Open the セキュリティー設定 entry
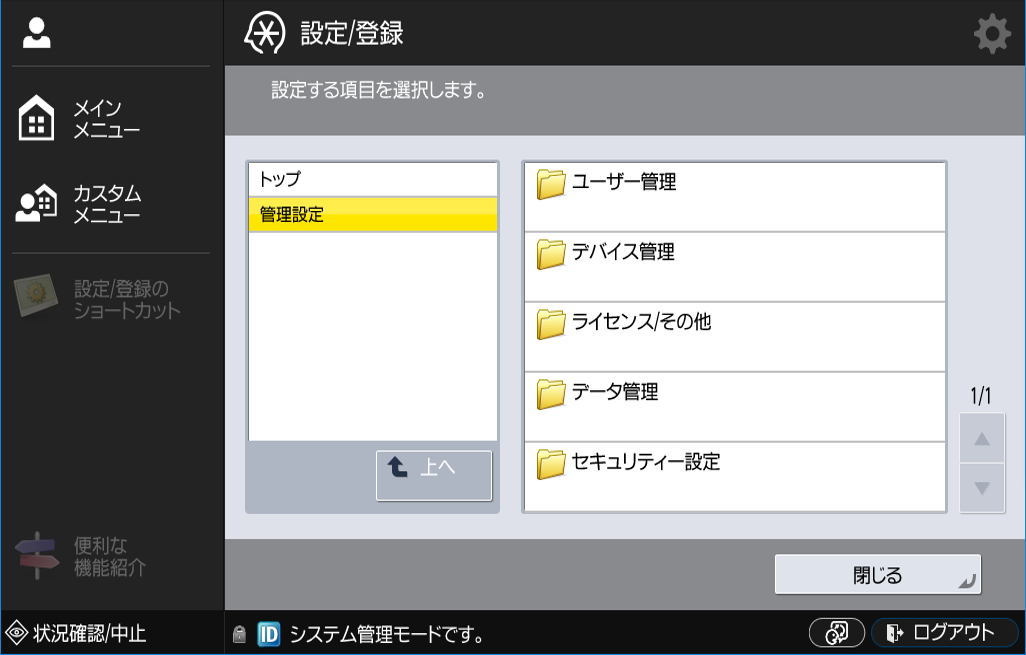Viewport: 1026px width, 655px height. click(735, 477)
